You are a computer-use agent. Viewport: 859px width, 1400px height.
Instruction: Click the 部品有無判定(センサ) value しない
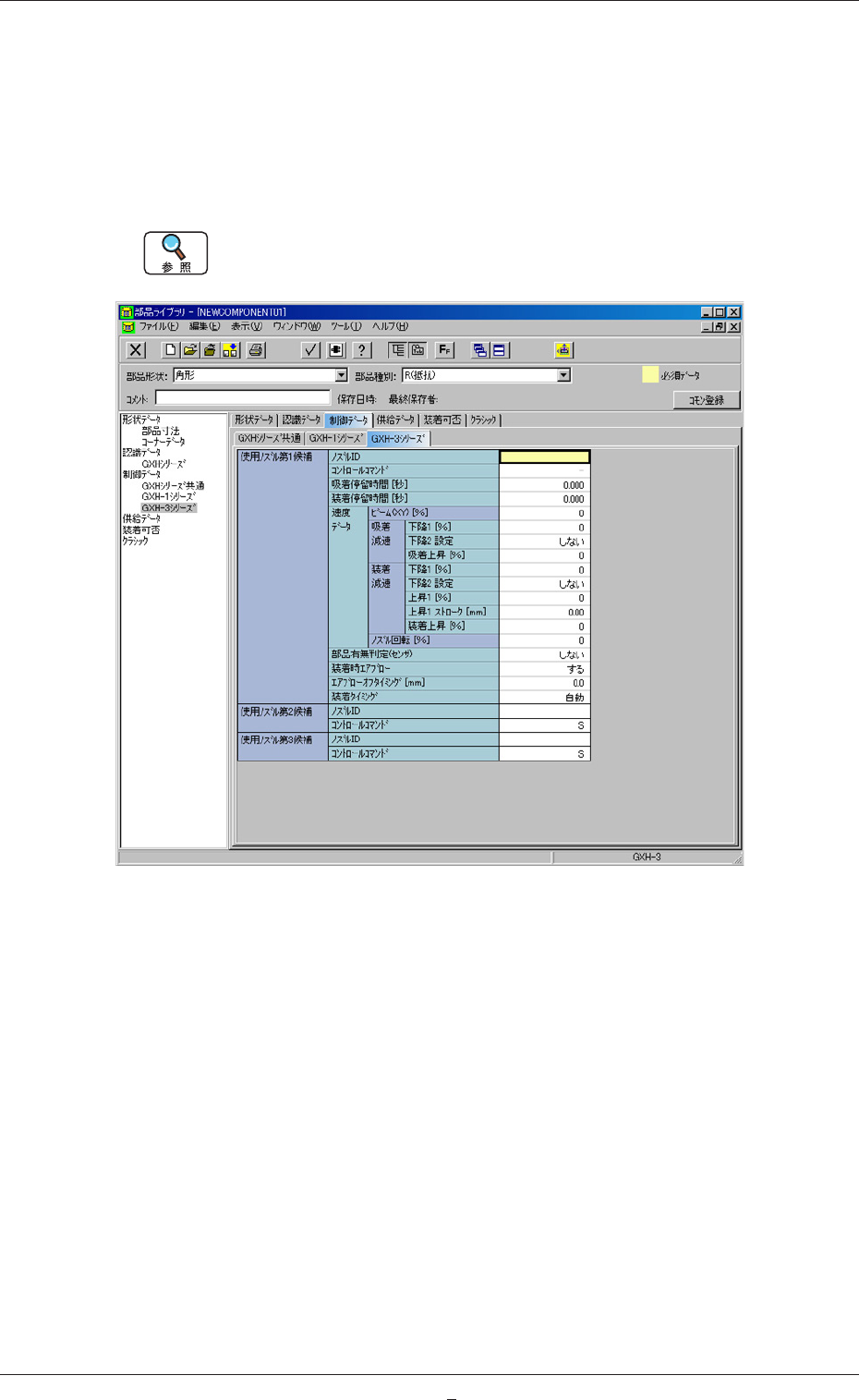tap(544, 654)
